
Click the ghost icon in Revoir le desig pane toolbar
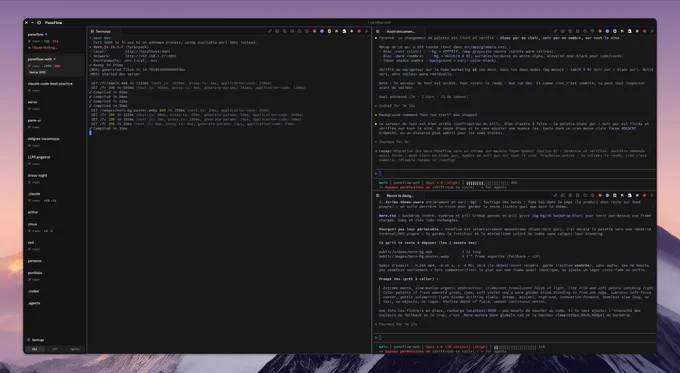coord(630,196)
